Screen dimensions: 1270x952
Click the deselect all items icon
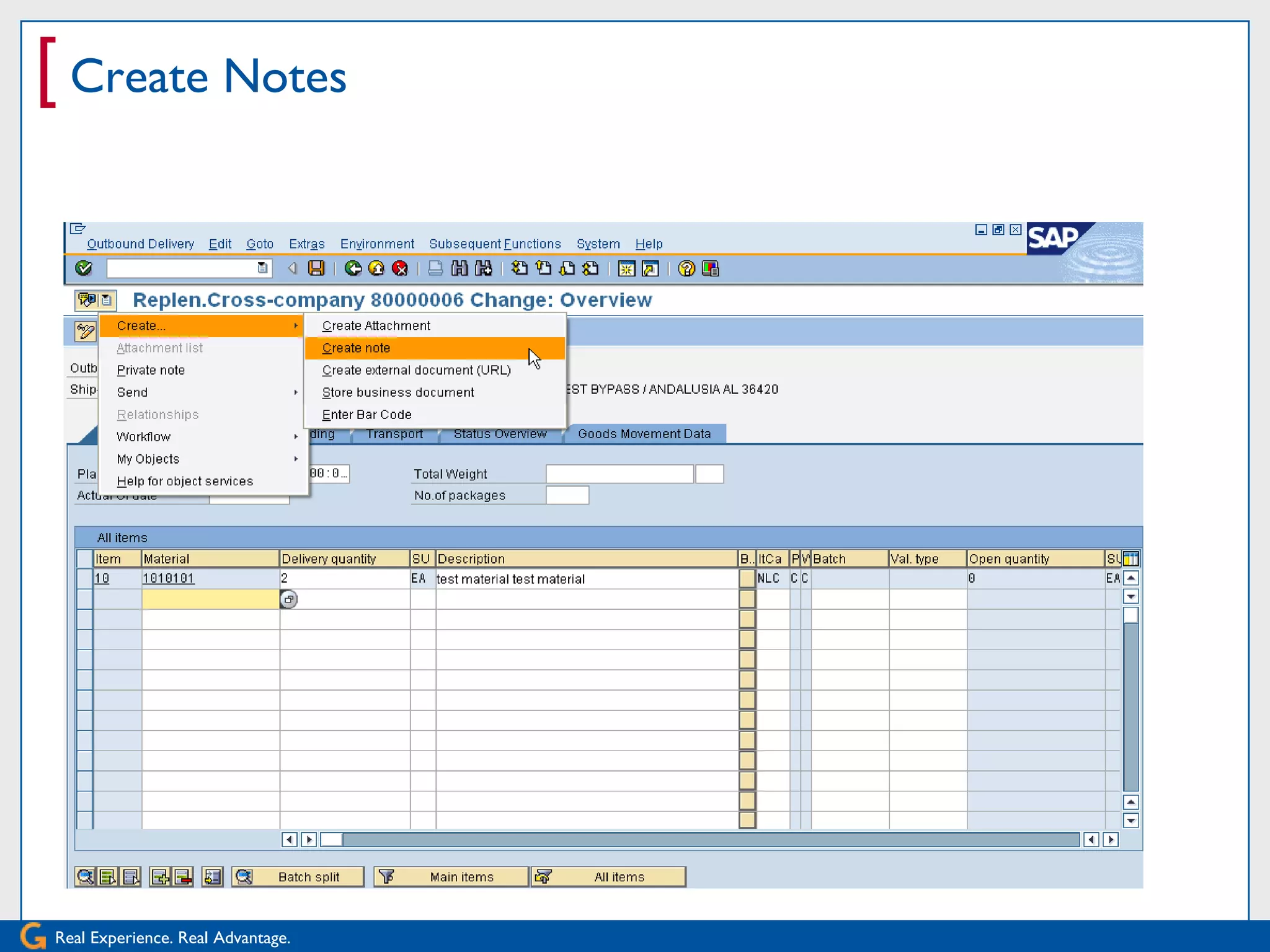tap(131, 876)
